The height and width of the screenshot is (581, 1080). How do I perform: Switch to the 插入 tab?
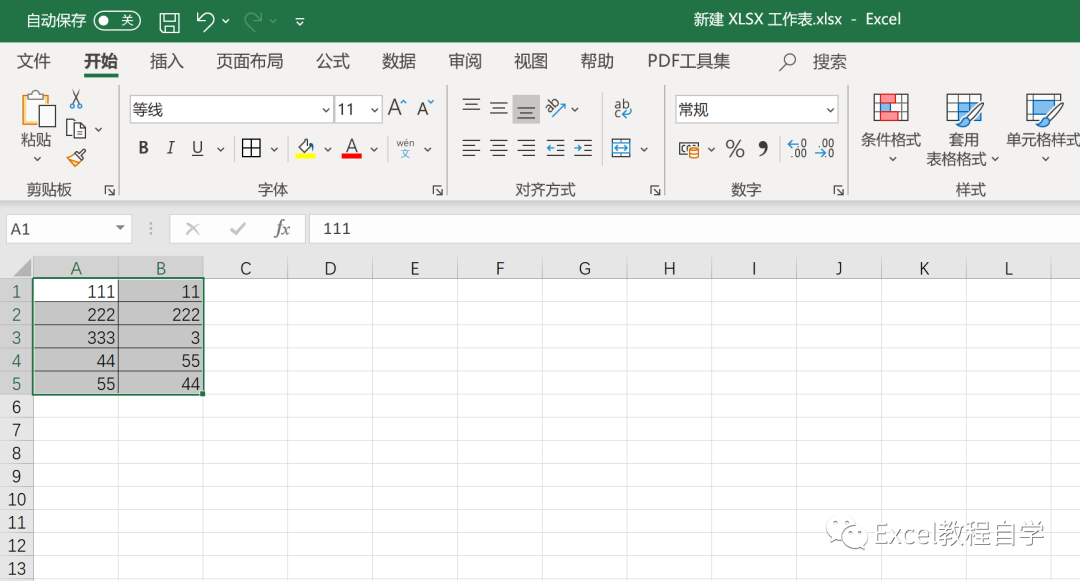tap(167, 61)
